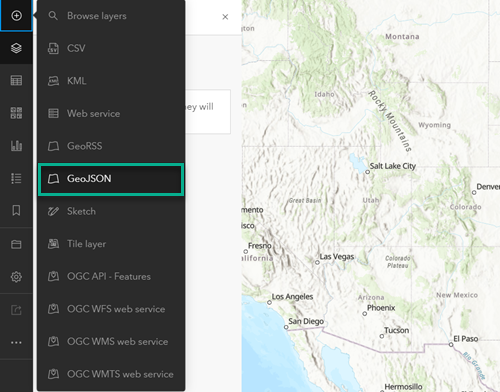Click the Hermosillo label on map
The width and height of the screenshot is (500, 392).
(403, 387)
